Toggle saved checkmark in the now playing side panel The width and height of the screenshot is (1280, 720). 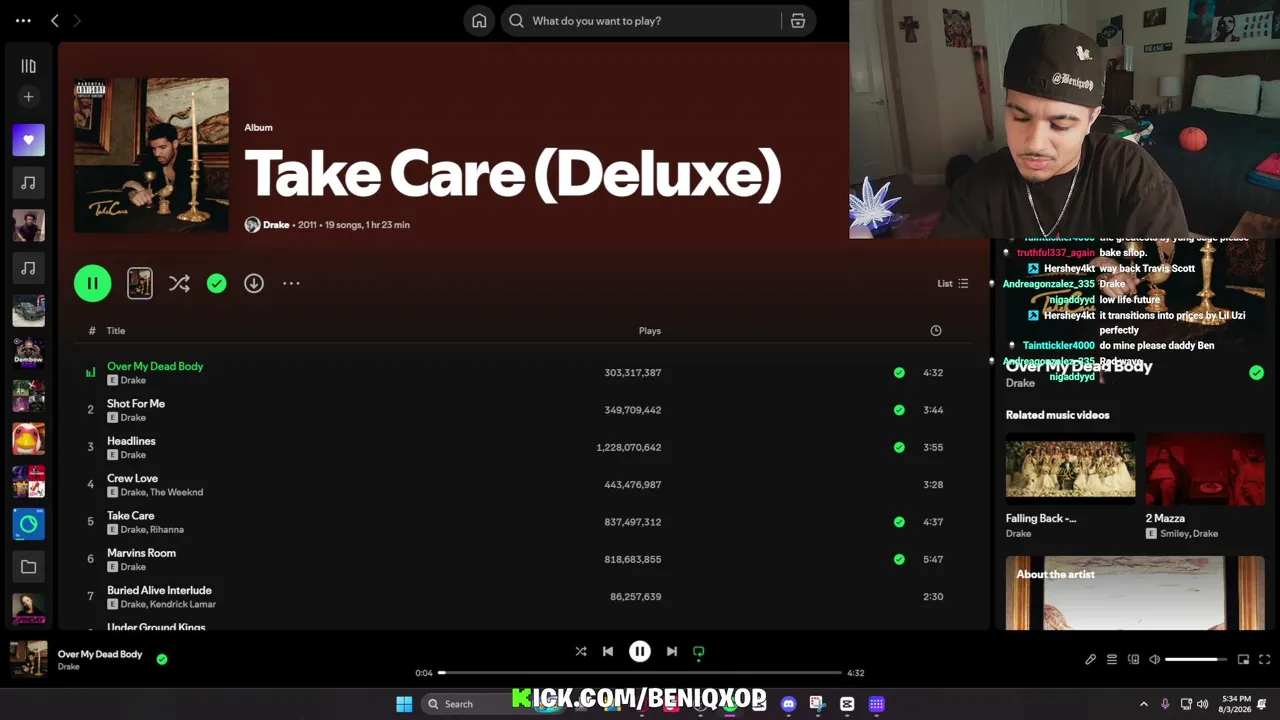[x=1256, y=373]
